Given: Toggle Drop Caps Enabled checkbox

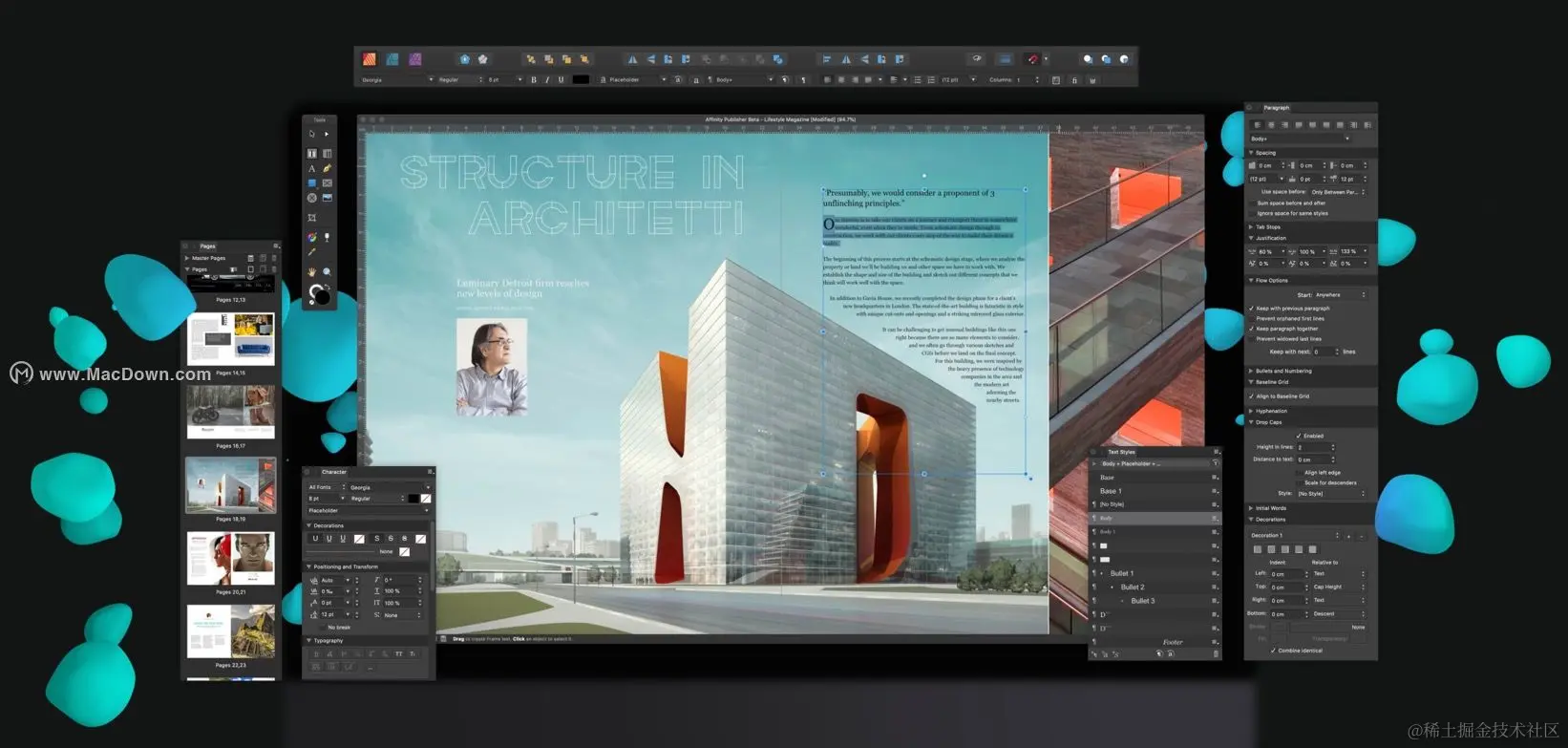Looking at the screenshot, I should 1298,436.
